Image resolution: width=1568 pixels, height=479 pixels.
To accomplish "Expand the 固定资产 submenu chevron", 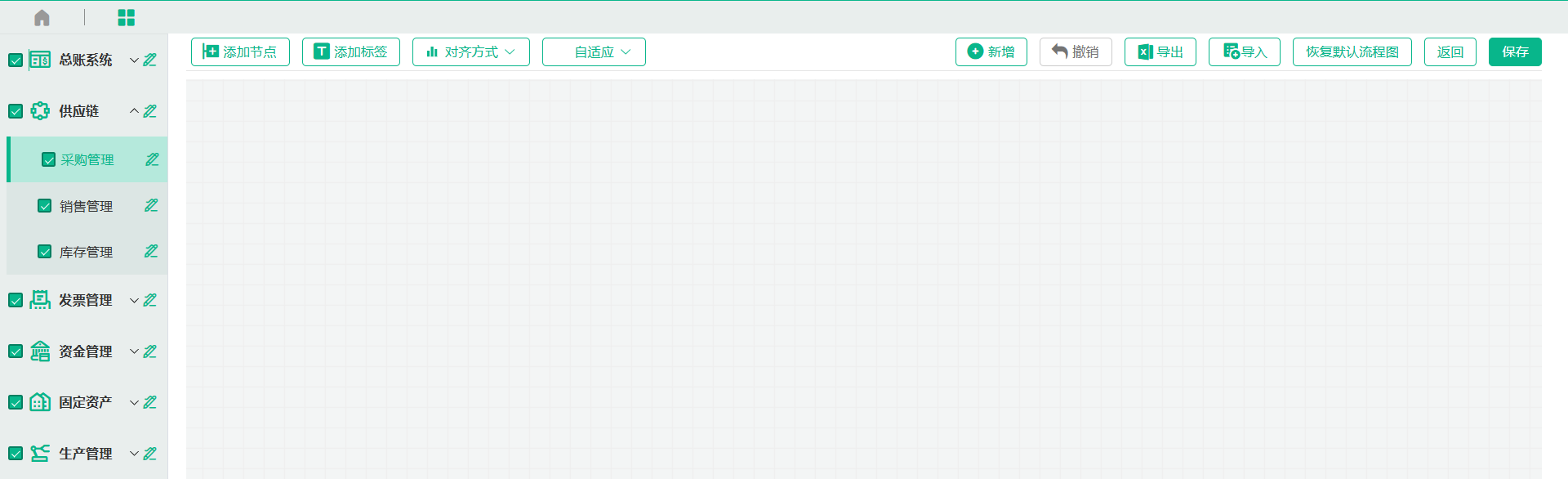I will tap(134, 403).
